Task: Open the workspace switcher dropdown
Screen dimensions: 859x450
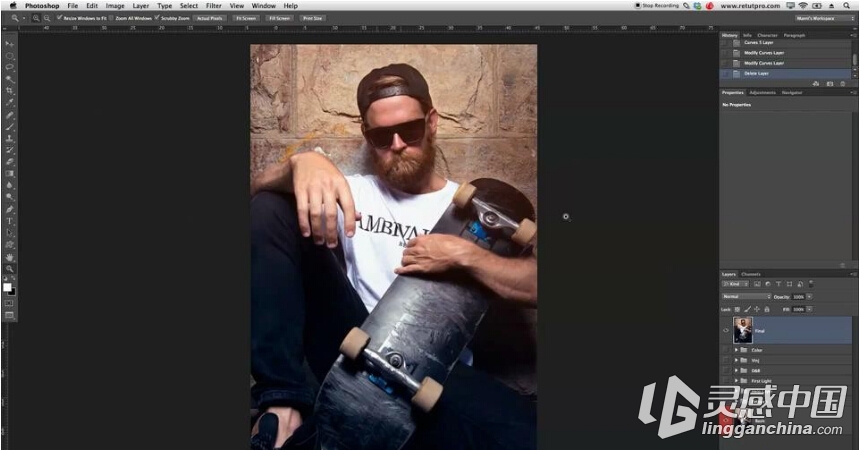Action: (x=824, y=18)
